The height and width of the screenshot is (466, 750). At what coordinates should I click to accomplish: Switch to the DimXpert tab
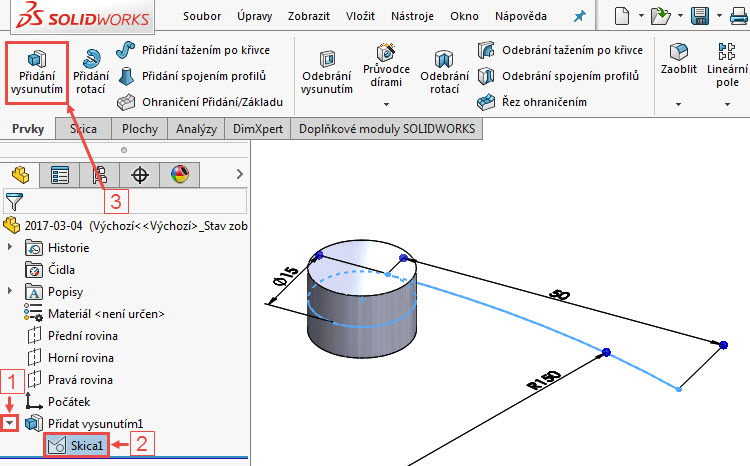(x=258, y=129)
